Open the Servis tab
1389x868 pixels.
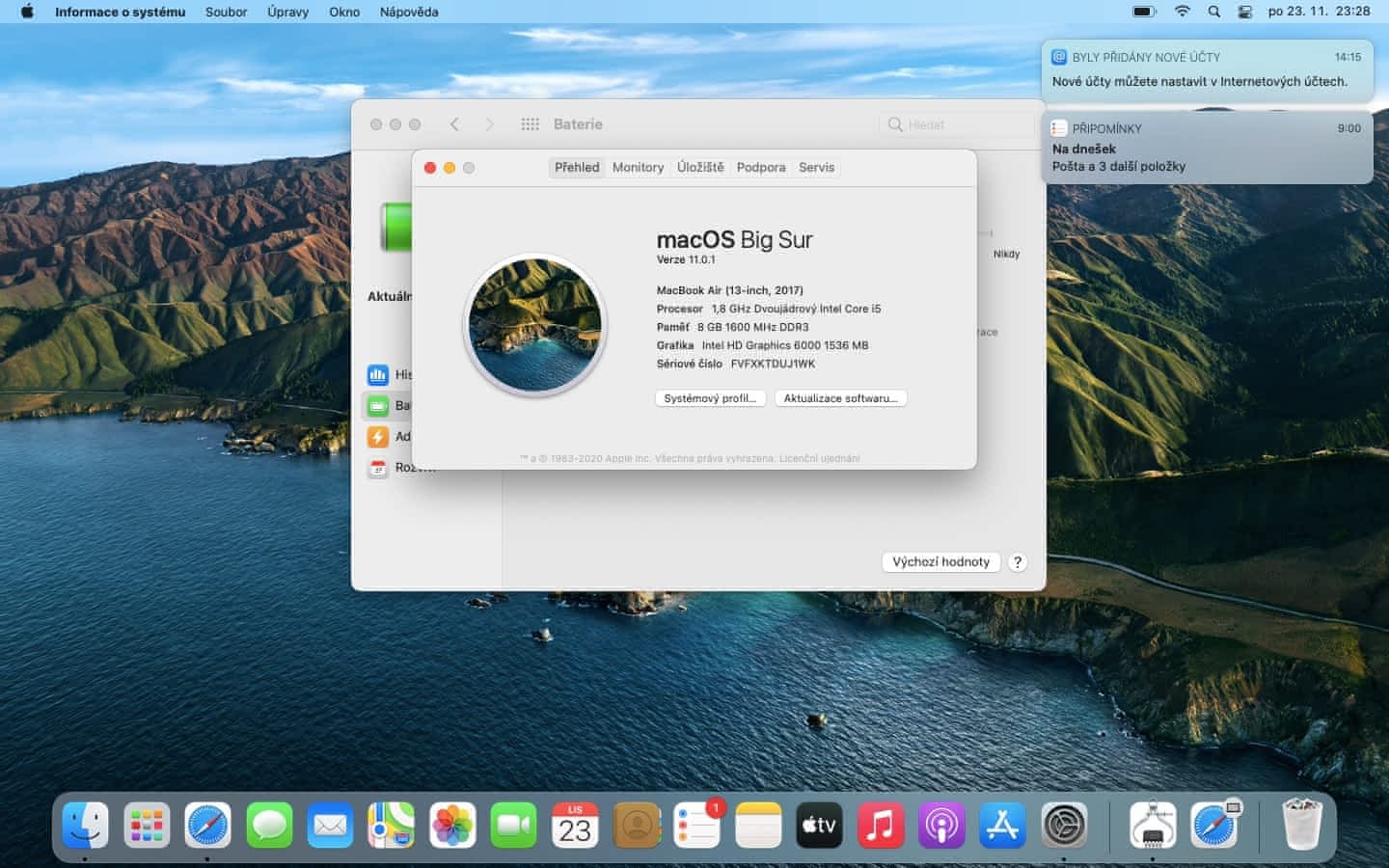coord(816,167)
